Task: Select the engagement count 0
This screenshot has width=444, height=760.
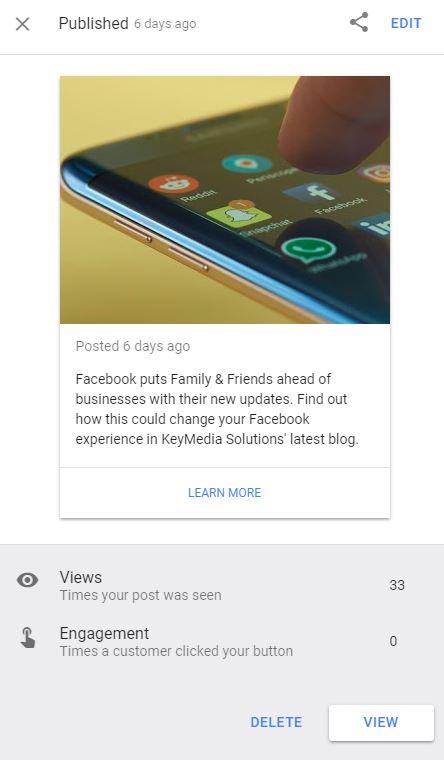Action: pos(393,641)
